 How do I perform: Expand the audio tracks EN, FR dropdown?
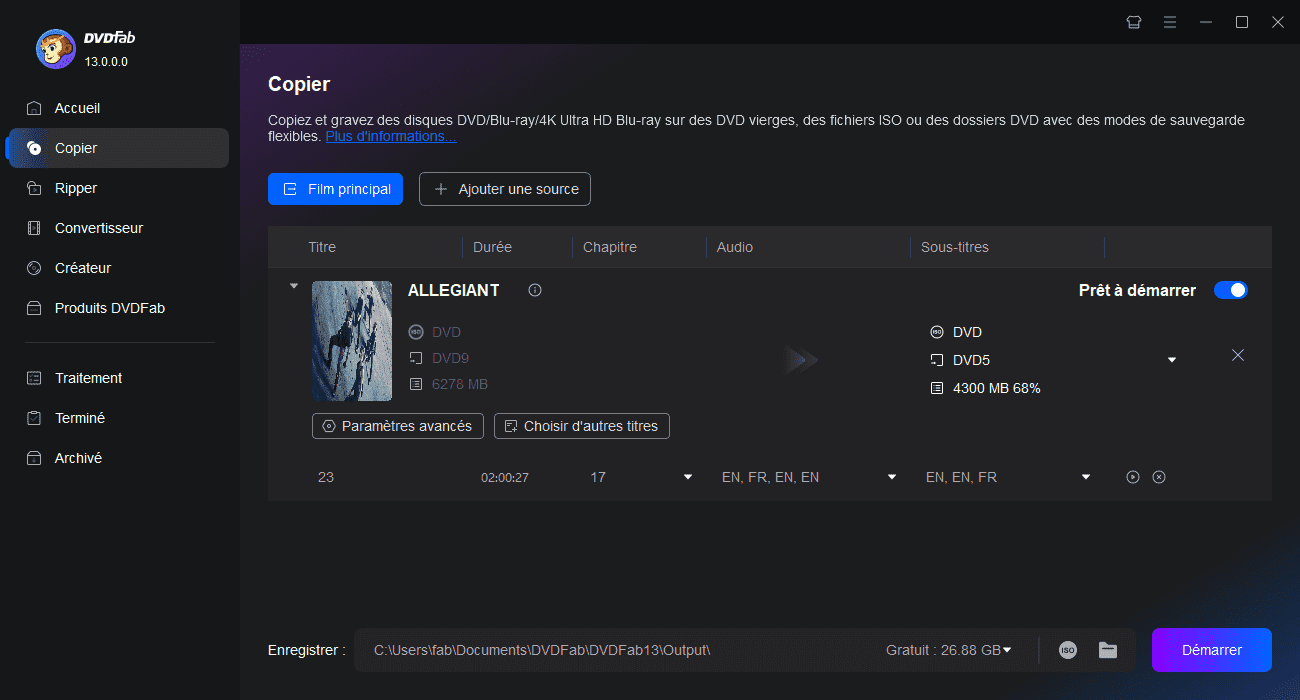(892, 478)
